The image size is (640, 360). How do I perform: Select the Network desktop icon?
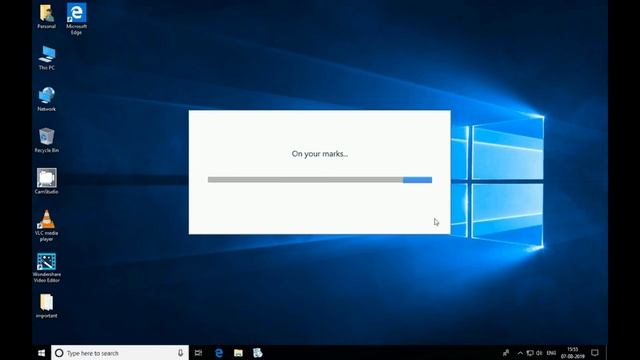[x=47, y=99]
